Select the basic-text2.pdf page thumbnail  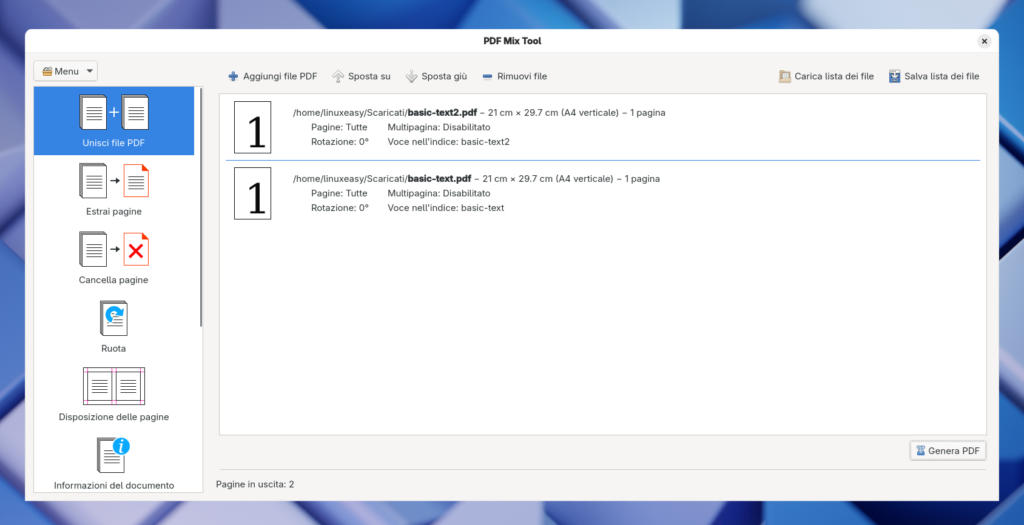point(253,127)
